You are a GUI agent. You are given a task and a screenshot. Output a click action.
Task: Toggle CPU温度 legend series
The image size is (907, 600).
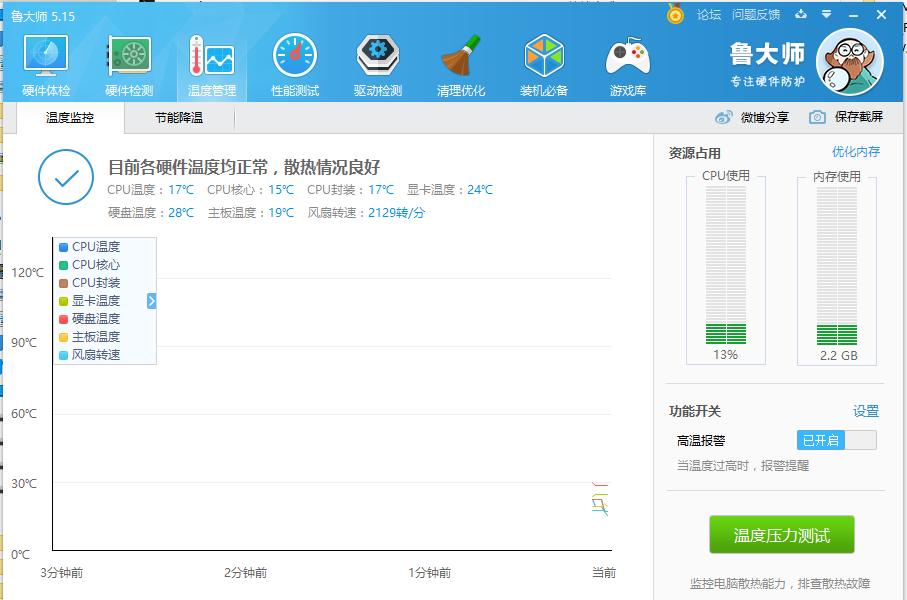click(90, 246)
